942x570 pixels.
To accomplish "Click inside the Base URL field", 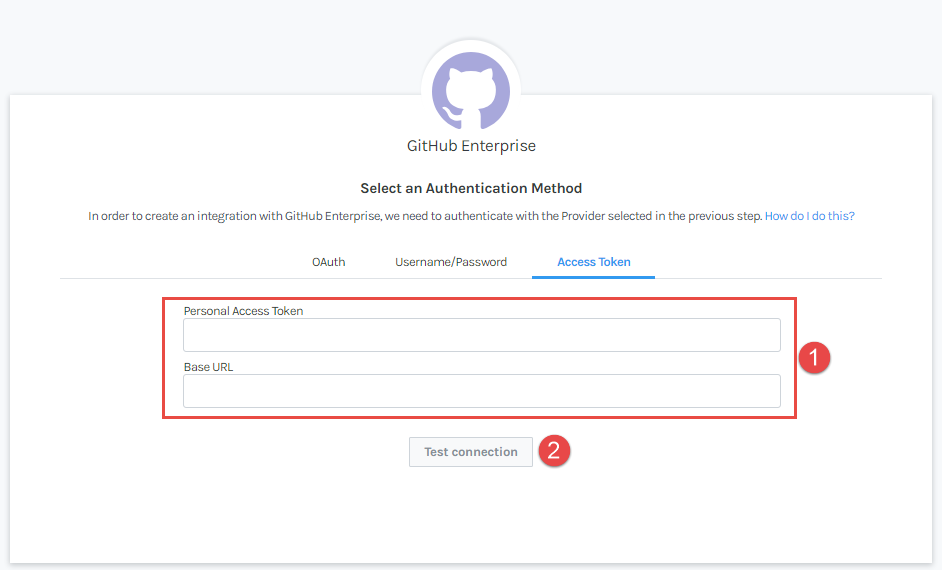I will pyautogui.click(x=482, y=391).
